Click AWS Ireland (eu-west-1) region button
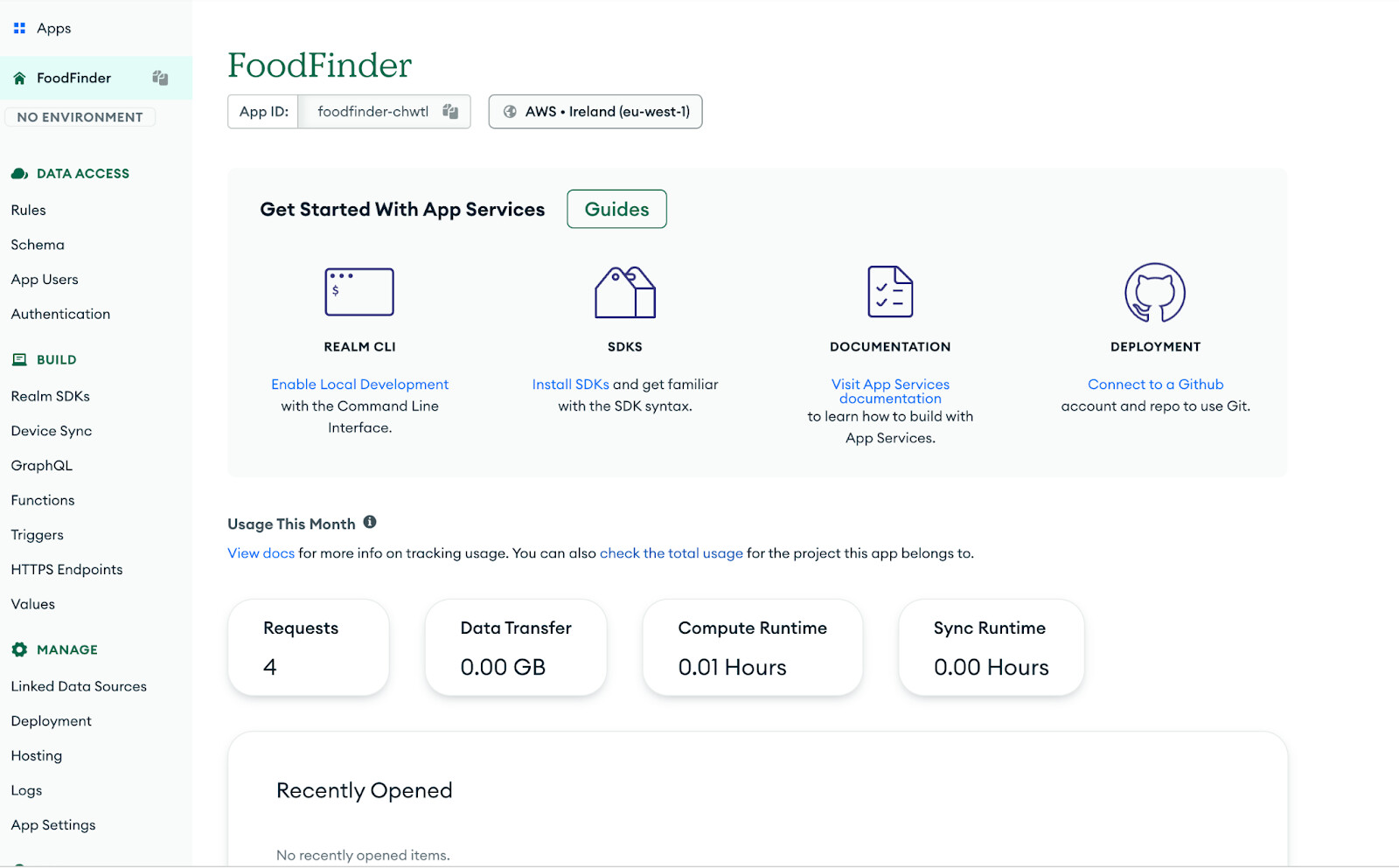This screenshot has height=868, width=1399. [595, 111]
